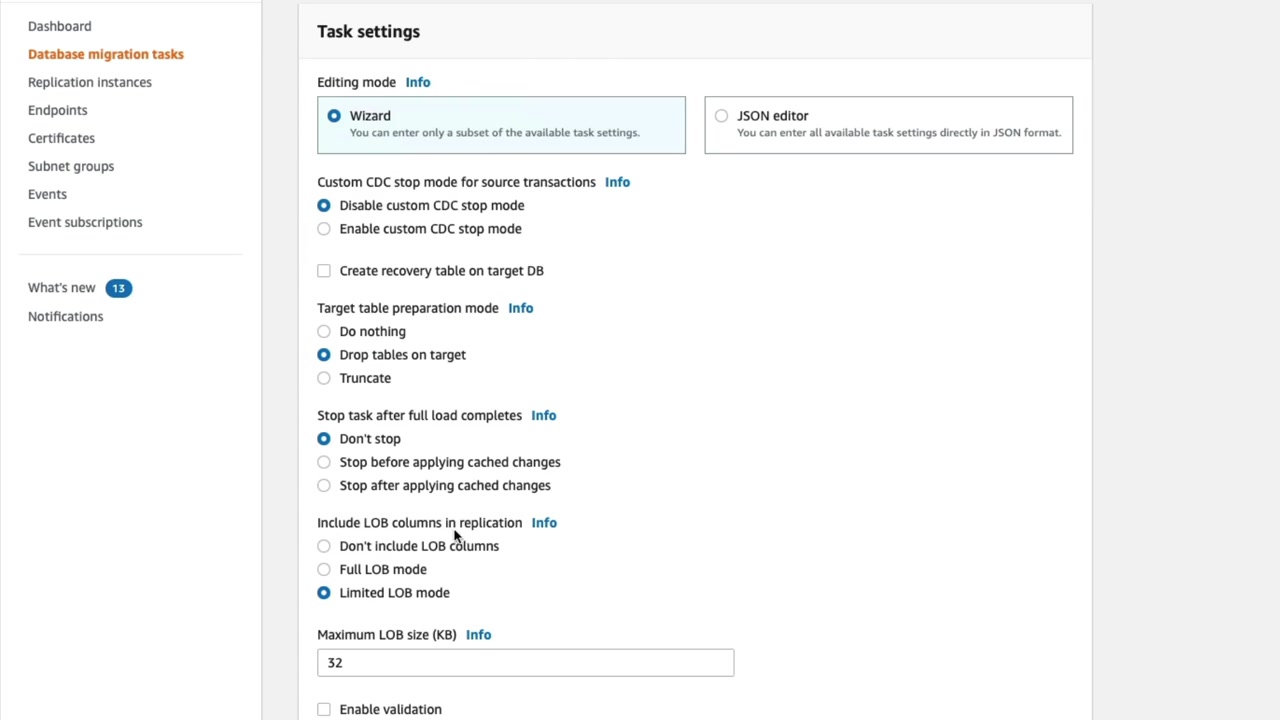
Task: Open Info link for Target table preparation mode
Action: (520, 308)
